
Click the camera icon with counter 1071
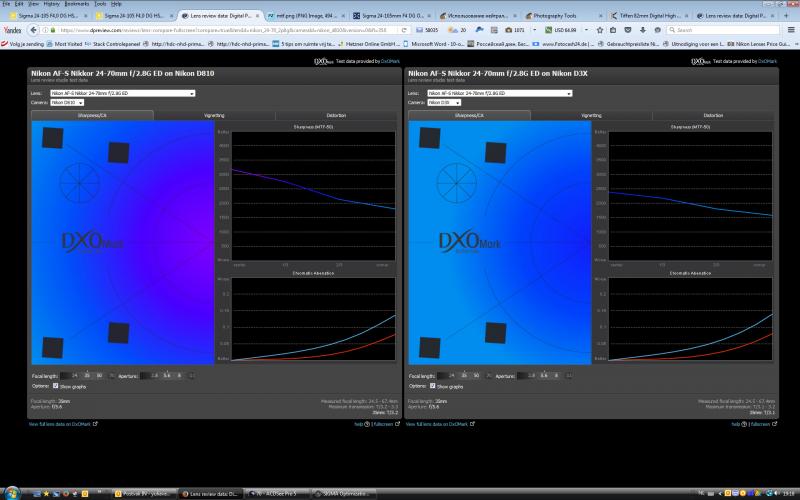click(514, 30)
